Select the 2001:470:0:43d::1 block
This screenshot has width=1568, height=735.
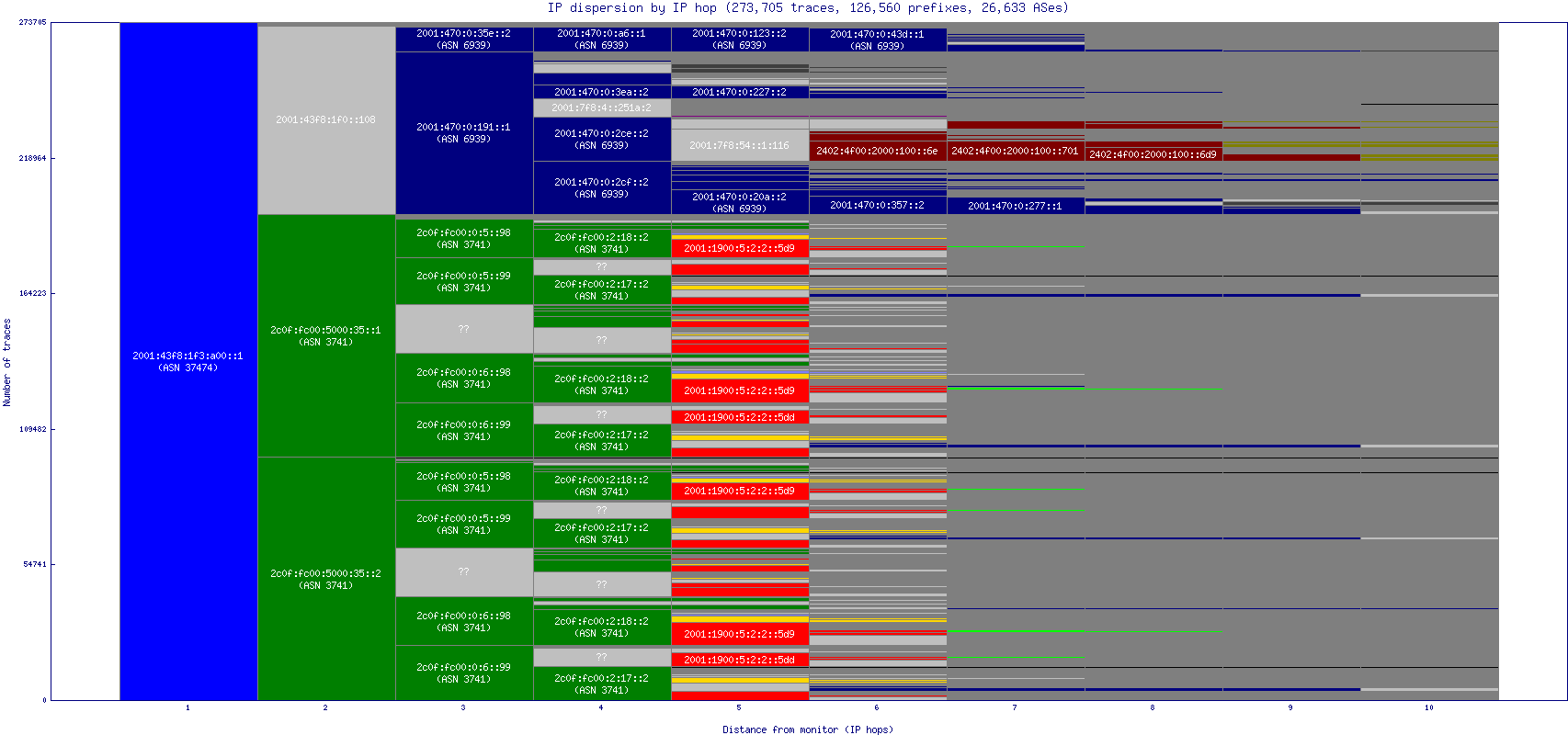tap(878, 40)
